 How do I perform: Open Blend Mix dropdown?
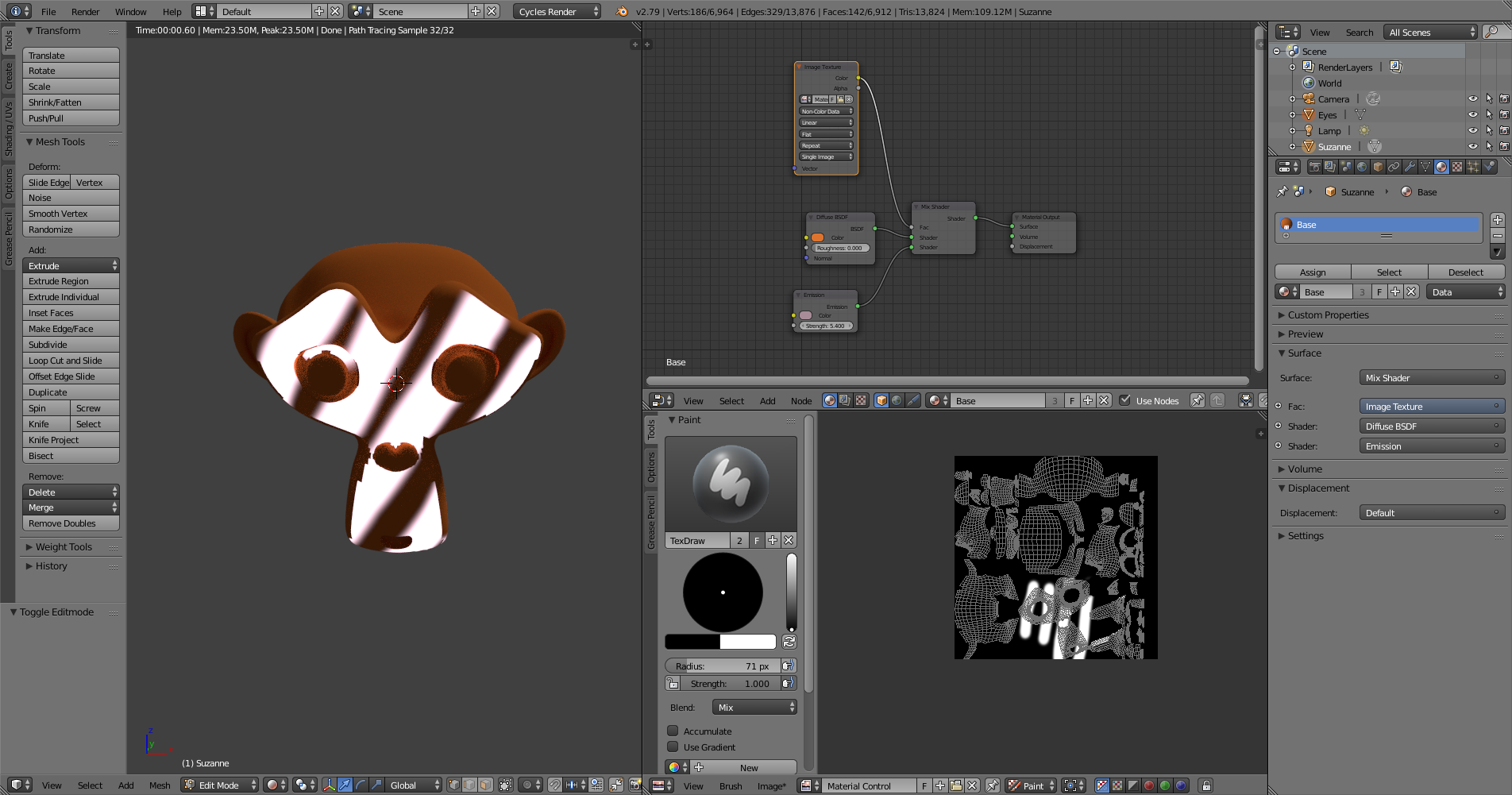click(754, 707)
